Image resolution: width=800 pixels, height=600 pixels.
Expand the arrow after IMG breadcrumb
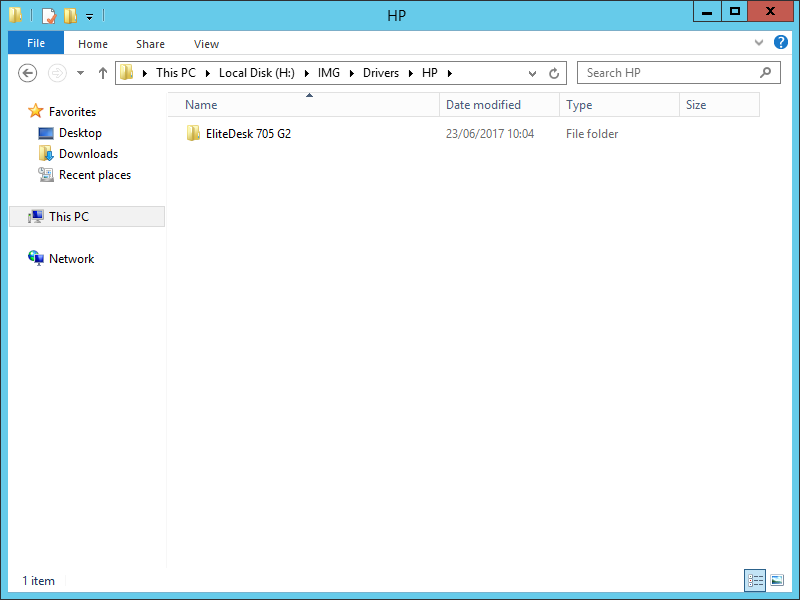point(352,73)
